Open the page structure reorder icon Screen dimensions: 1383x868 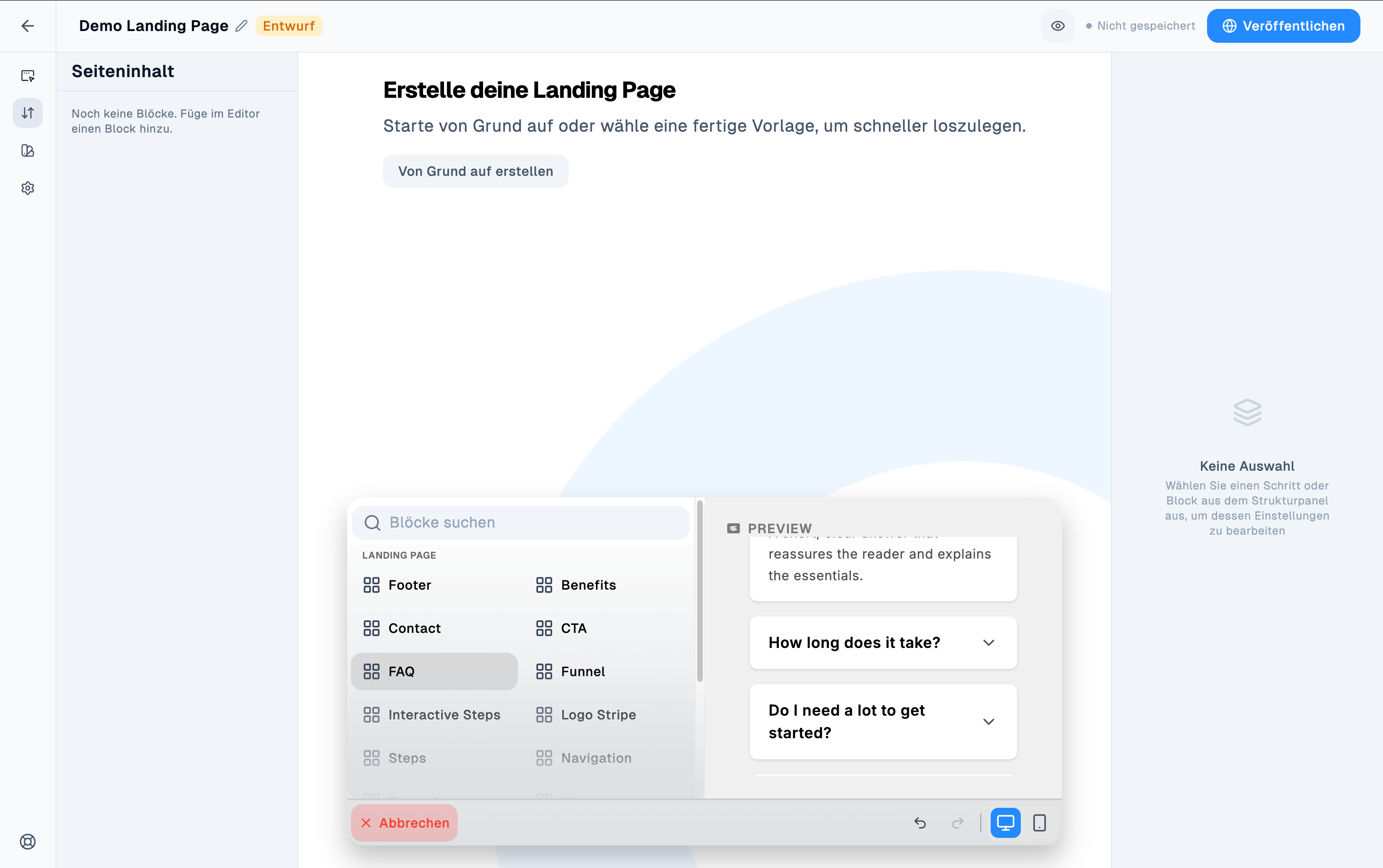pyautogui.click(x=28, y=113)
